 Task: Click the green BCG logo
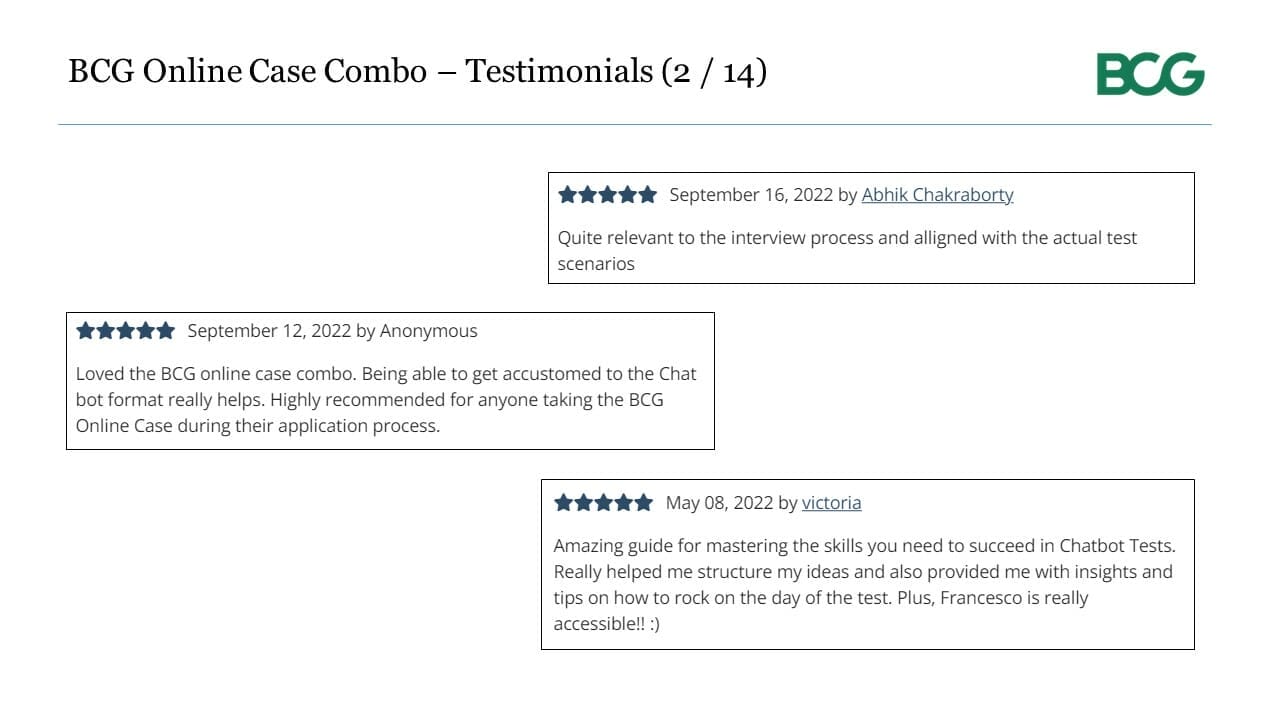1150,74
